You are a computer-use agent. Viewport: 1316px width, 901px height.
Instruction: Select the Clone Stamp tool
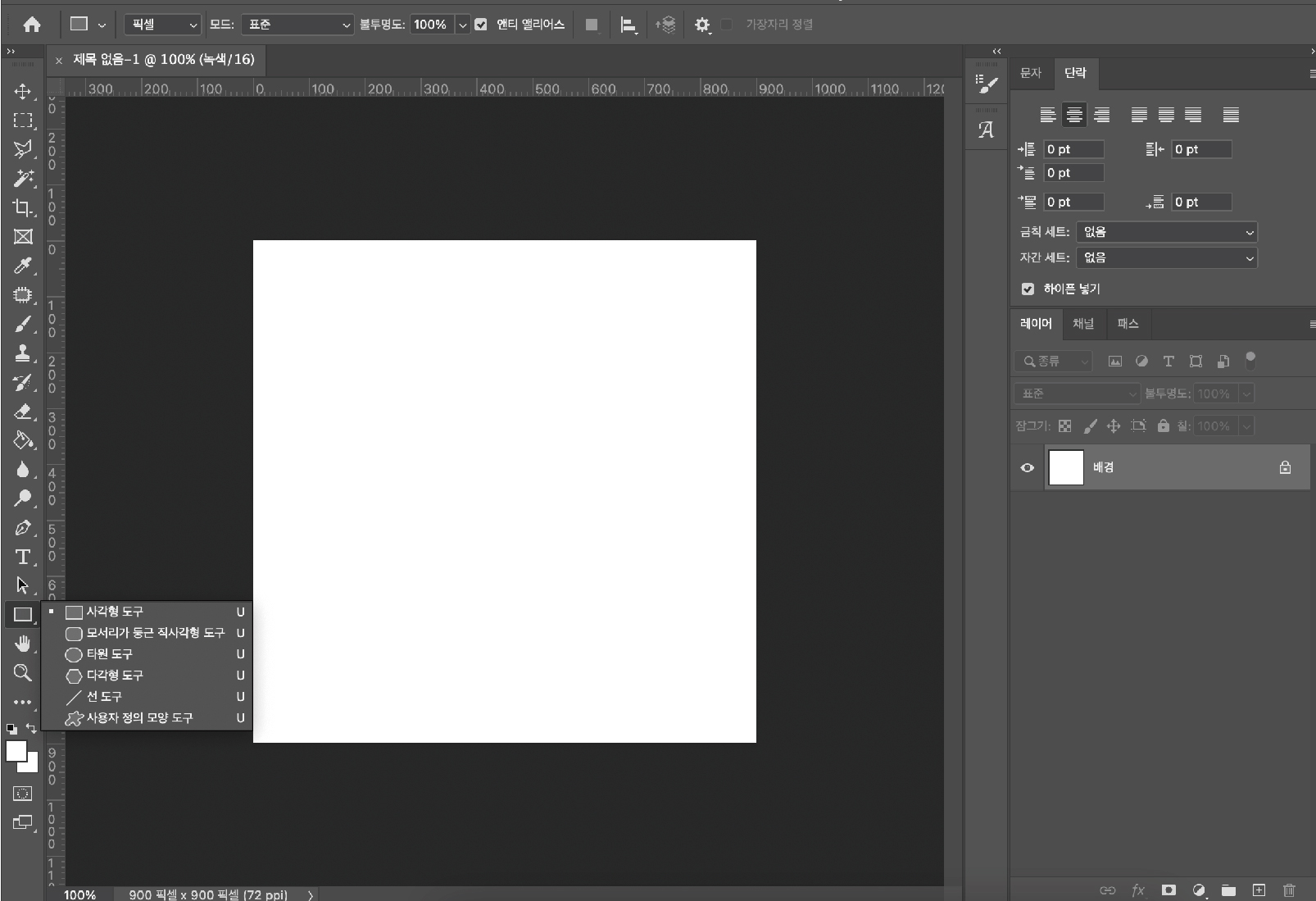(23, 353)
